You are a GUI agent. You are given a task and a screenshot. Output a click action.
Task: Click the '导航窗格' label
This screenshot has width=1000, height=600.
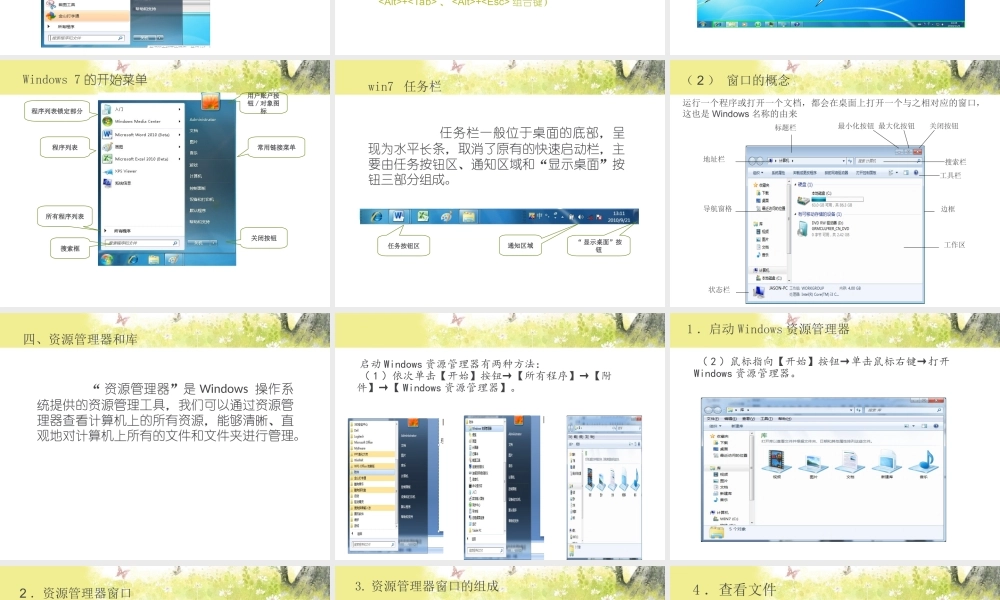(717, 209)
